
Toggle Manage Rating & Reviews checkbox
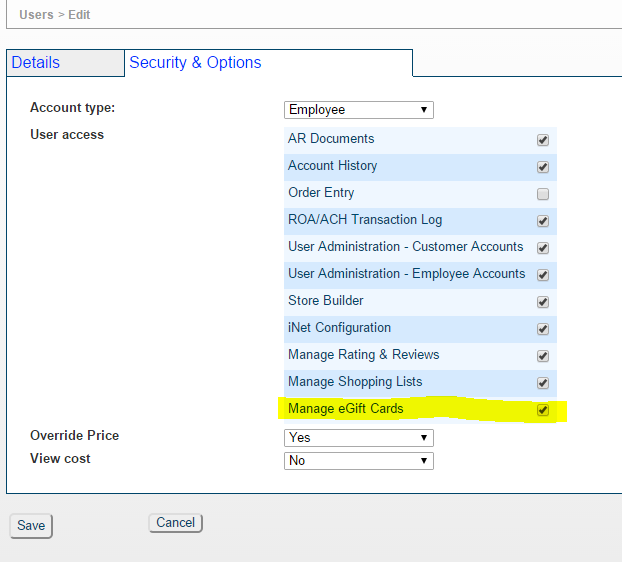tap(543, 356)
